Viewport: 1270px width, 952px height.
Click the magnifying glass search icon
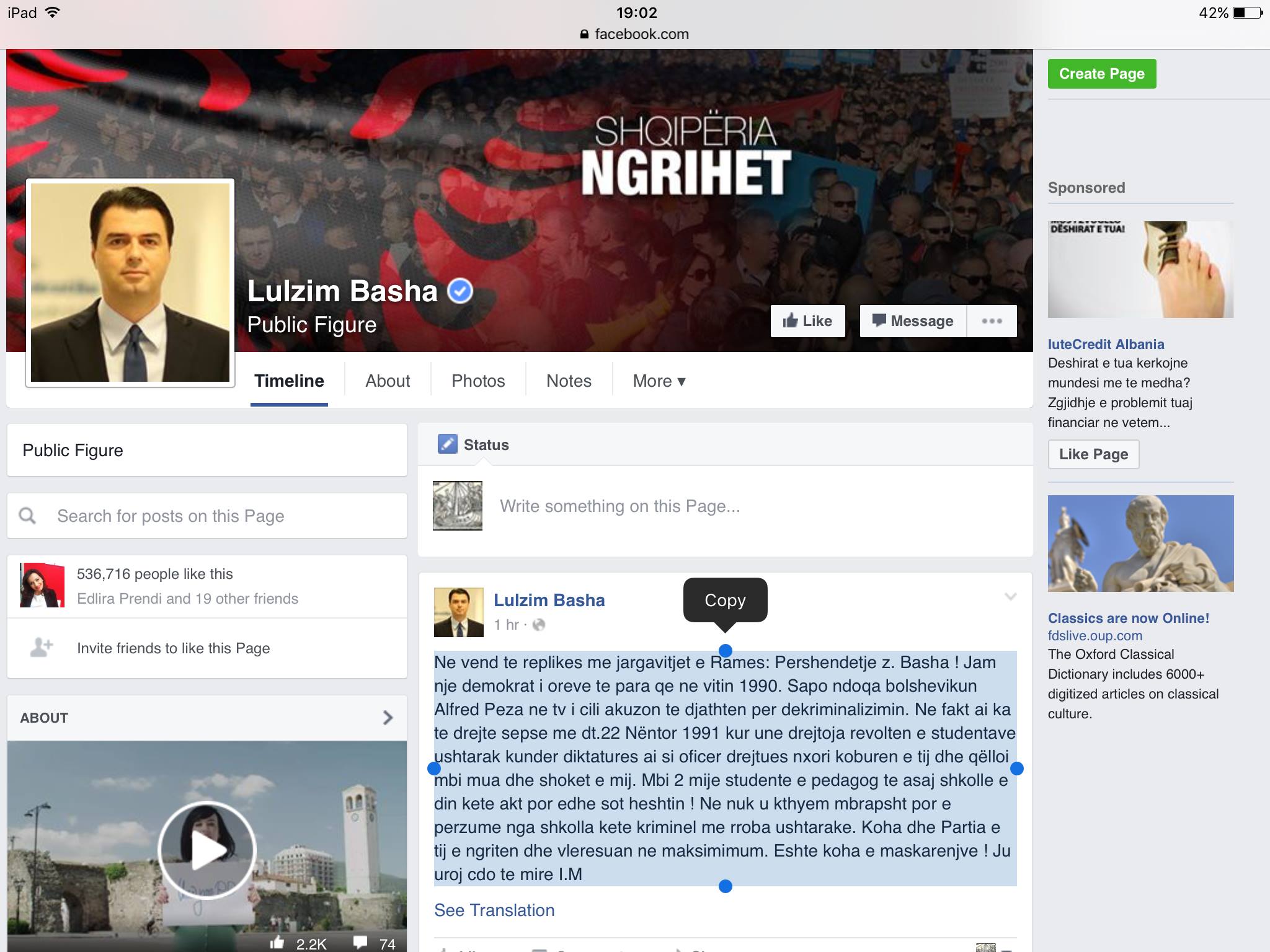pyautogui.click(x=27, y=516)
